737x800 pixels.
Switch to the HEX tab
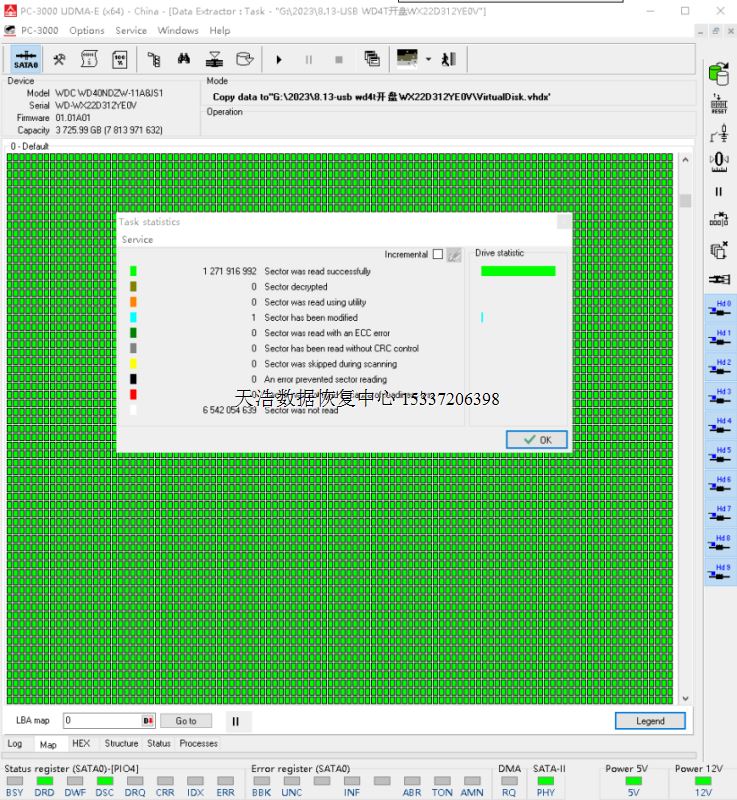[81, 744]
